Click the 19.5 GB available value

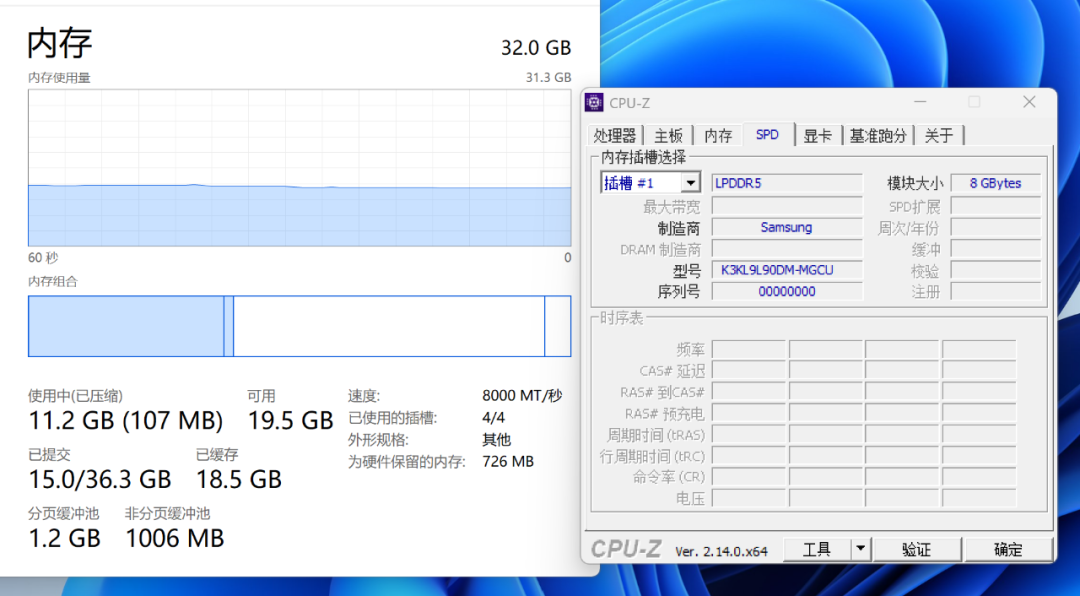point(290,420)
